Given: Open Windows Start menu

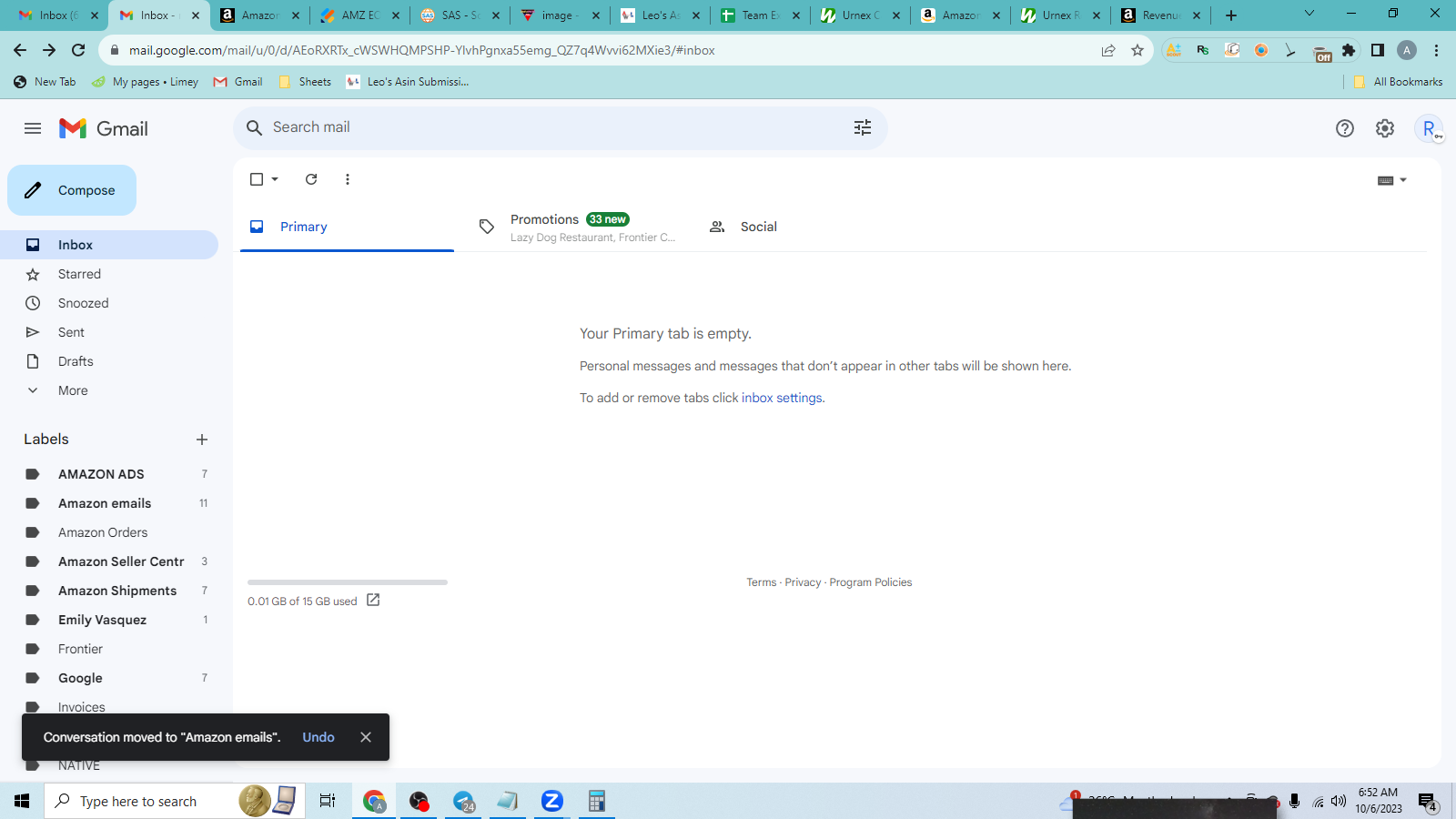Looking at the screenshot, I should click(22, 801).
